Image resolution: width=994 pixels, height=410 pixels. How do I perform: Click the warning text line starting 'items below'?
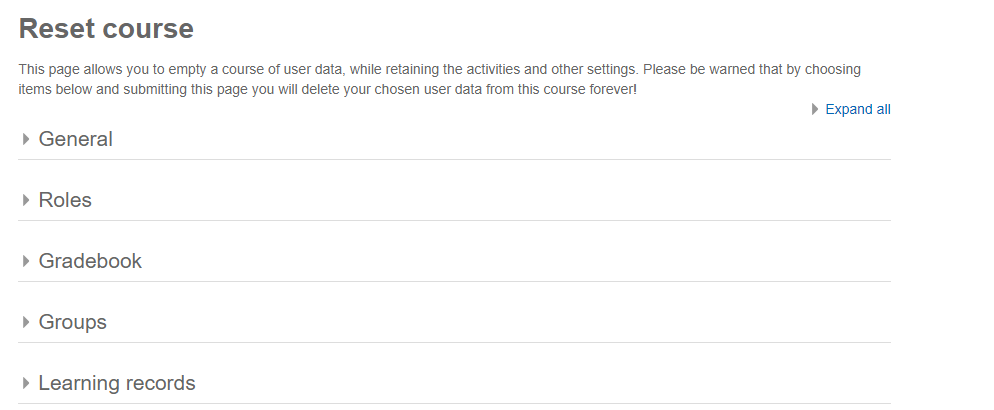328,89
